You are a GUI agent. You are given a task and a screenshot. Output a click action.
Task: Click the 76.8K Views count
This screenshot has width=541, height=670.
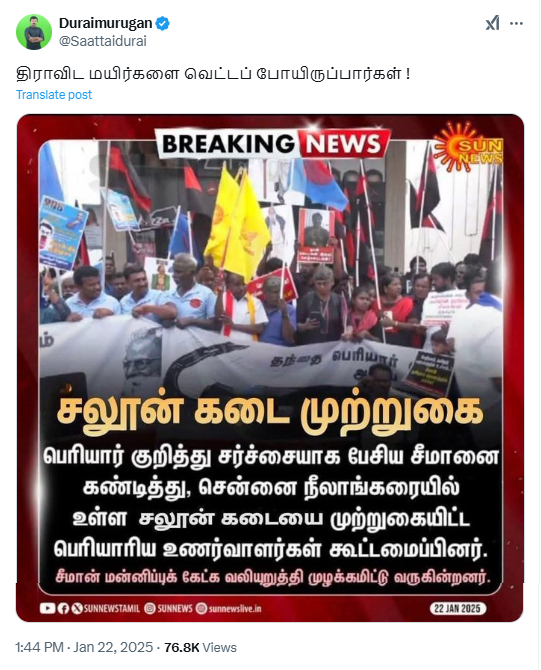tap(200, 647)
